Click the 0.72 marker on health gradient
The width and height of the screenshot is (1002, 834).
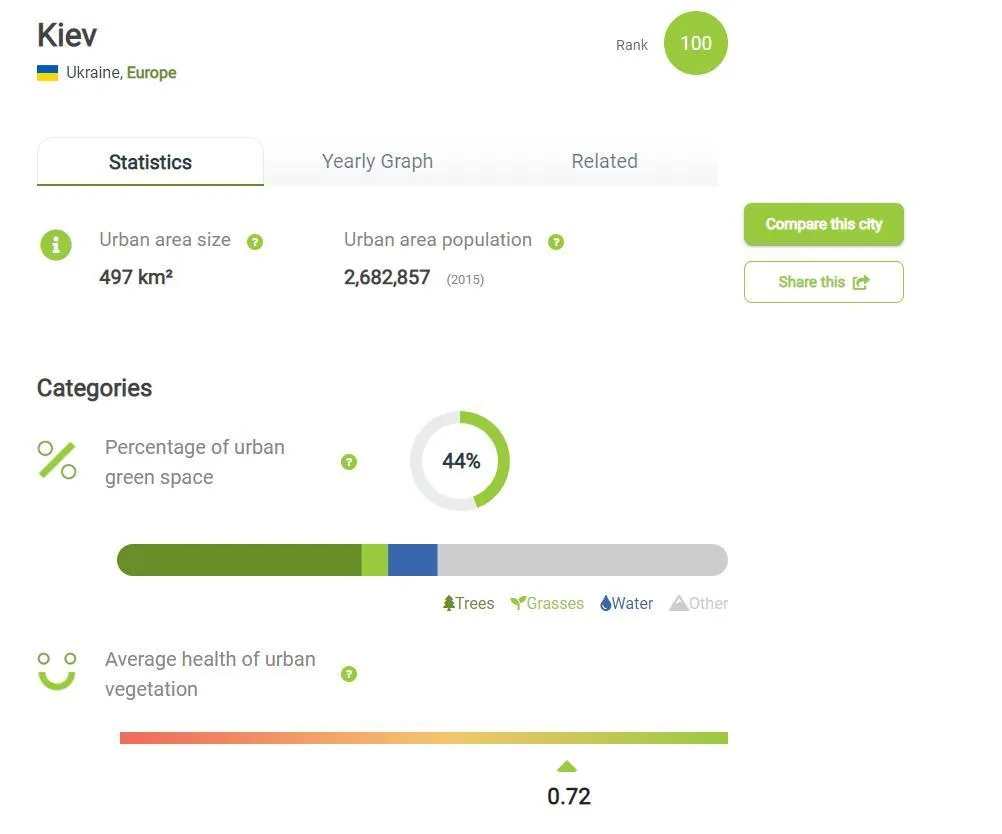567,767
